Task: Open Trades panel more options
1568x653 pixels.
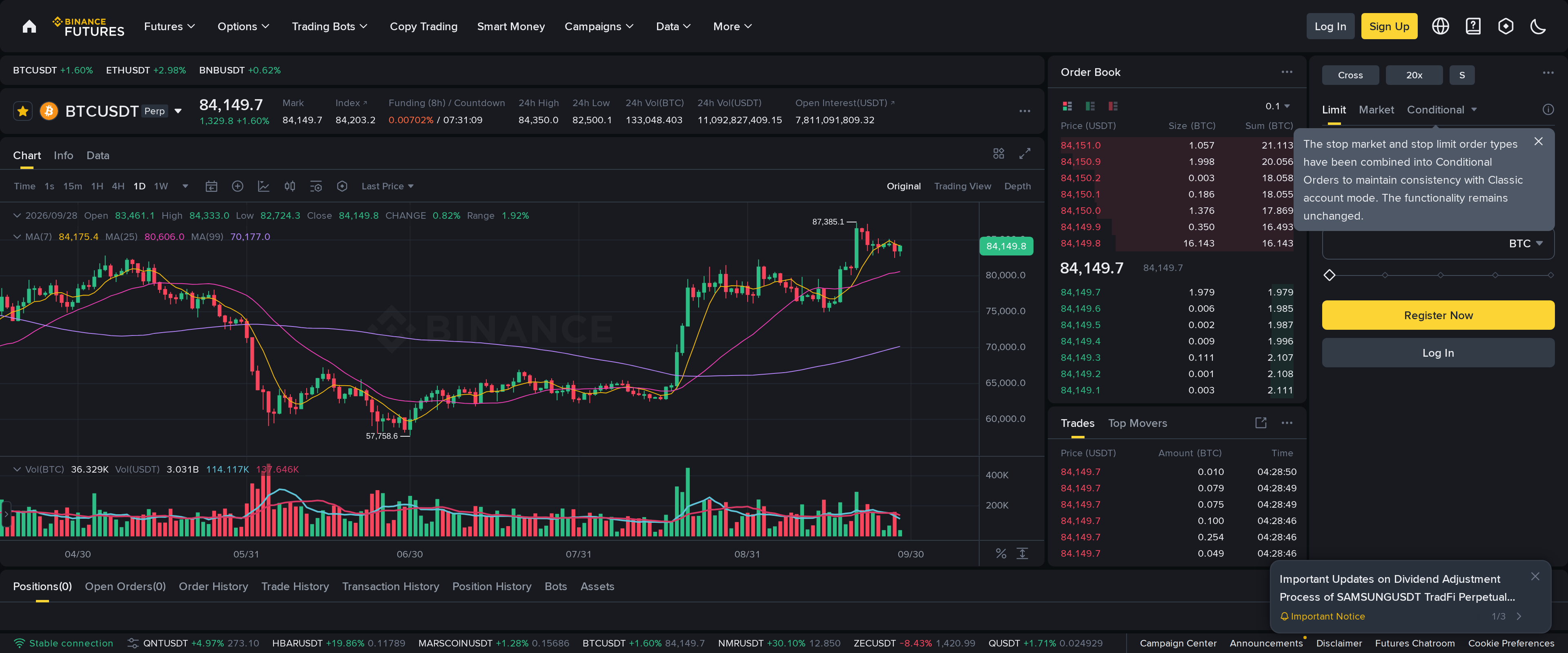Action: click(x=1287, y=423)
